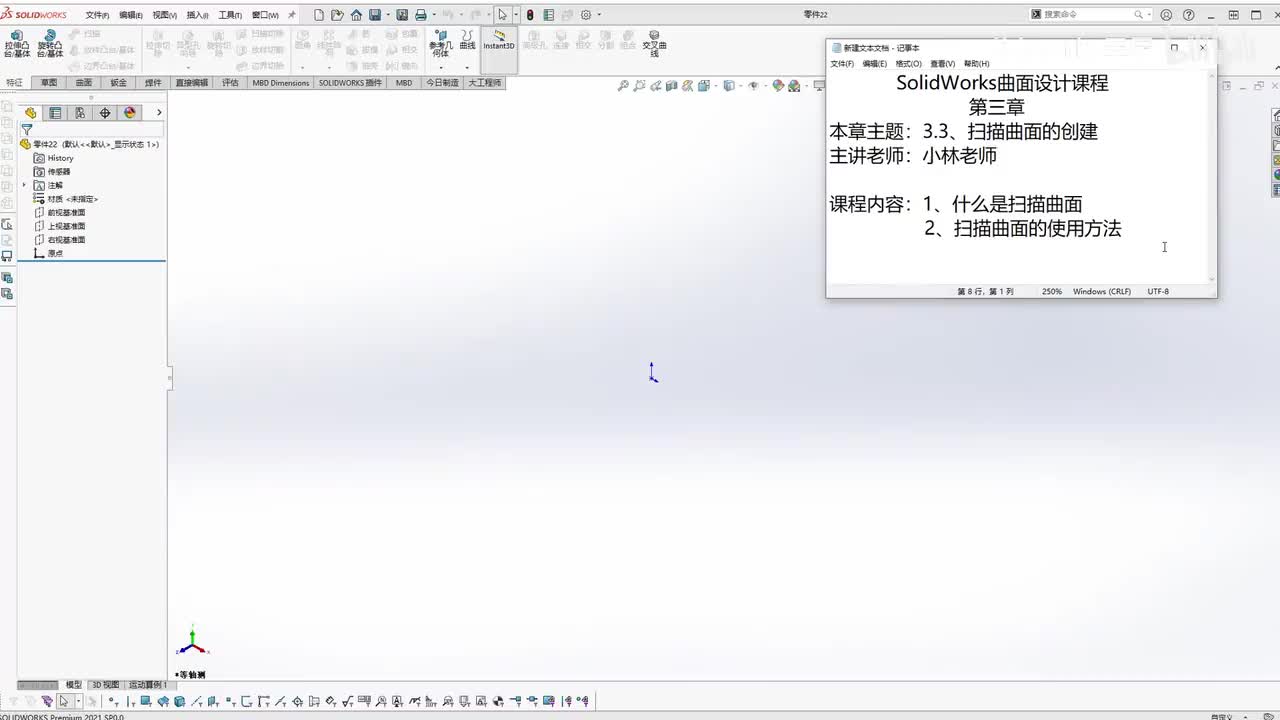Open the 视图(V) menu in SolidWorks
This screenshot has height=720, width=1280.
[x=165, y=15]
